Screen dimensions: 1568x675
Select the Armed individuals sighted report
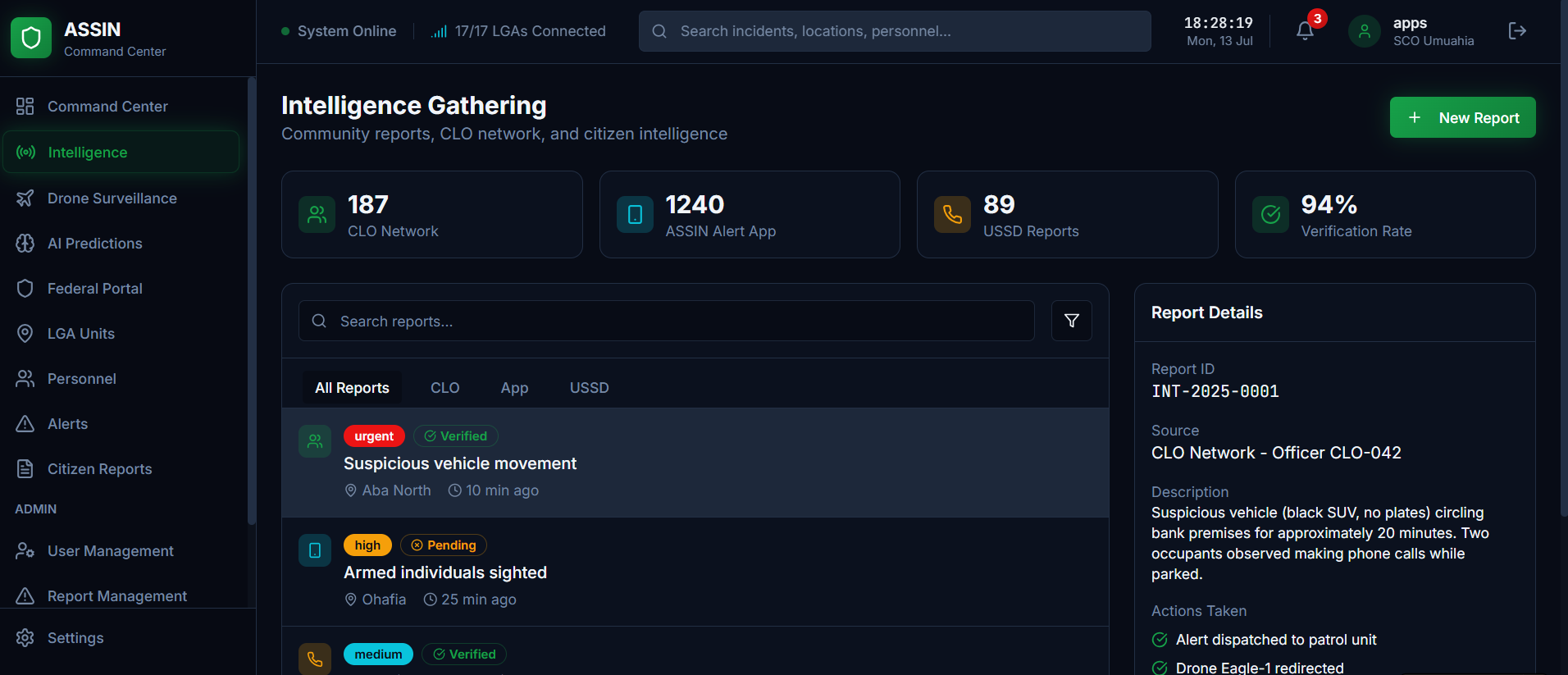695,572
